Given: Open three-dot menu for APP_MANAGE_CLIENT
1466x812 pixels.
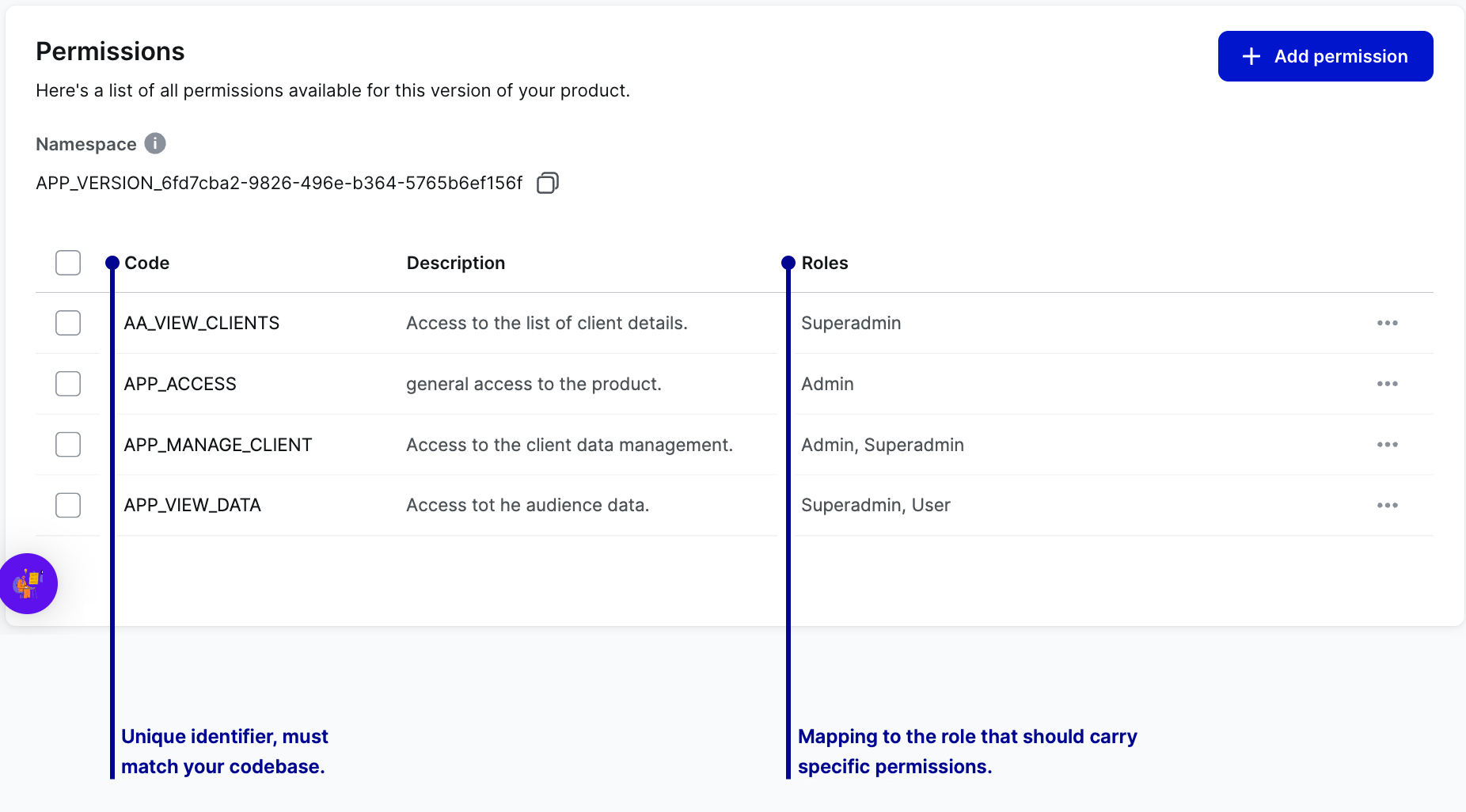Looking at the screenshot, I should [1387, 445].
